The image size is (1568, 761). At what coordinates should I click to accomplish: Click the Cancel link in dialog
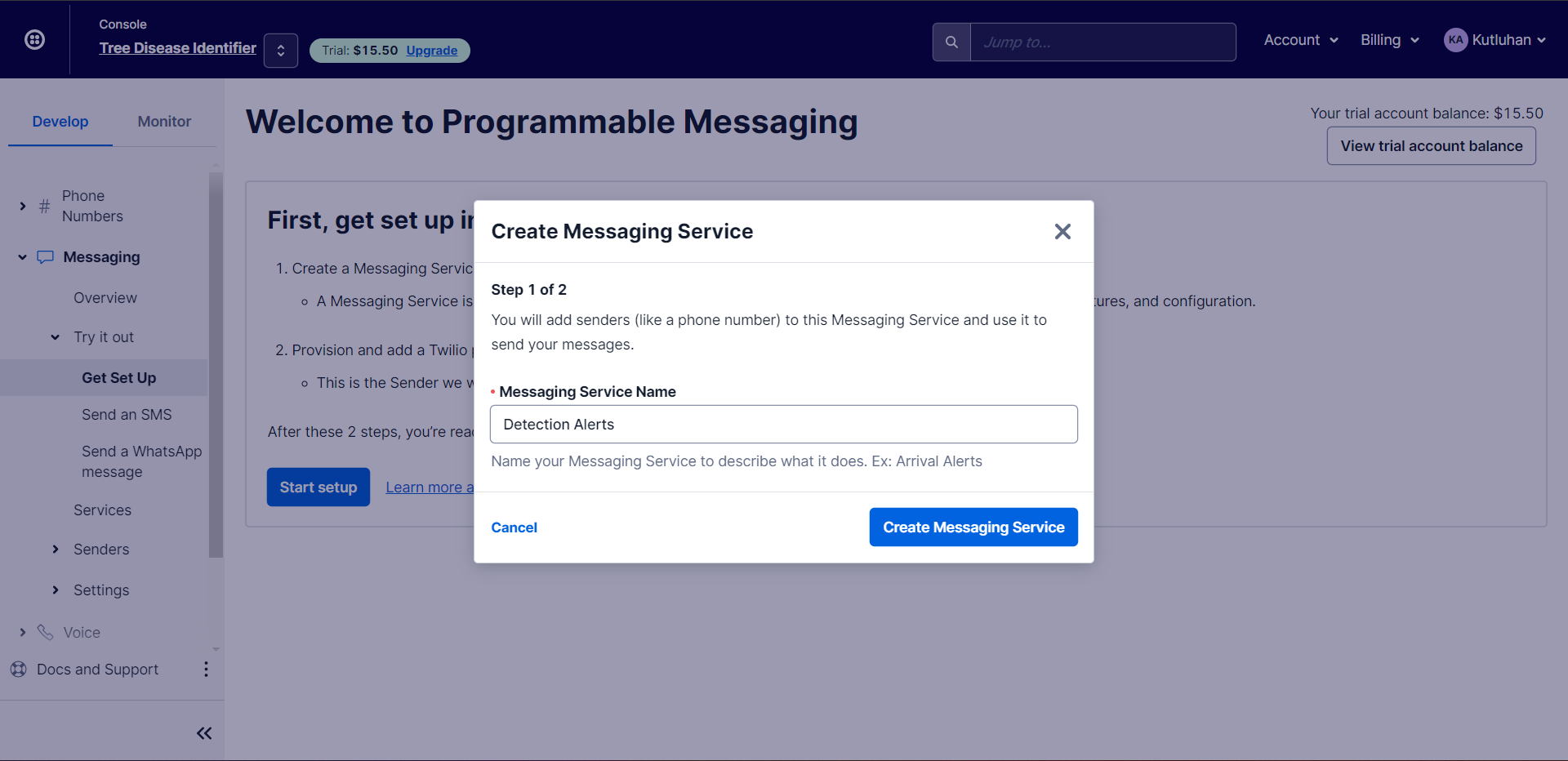[514, 527]
